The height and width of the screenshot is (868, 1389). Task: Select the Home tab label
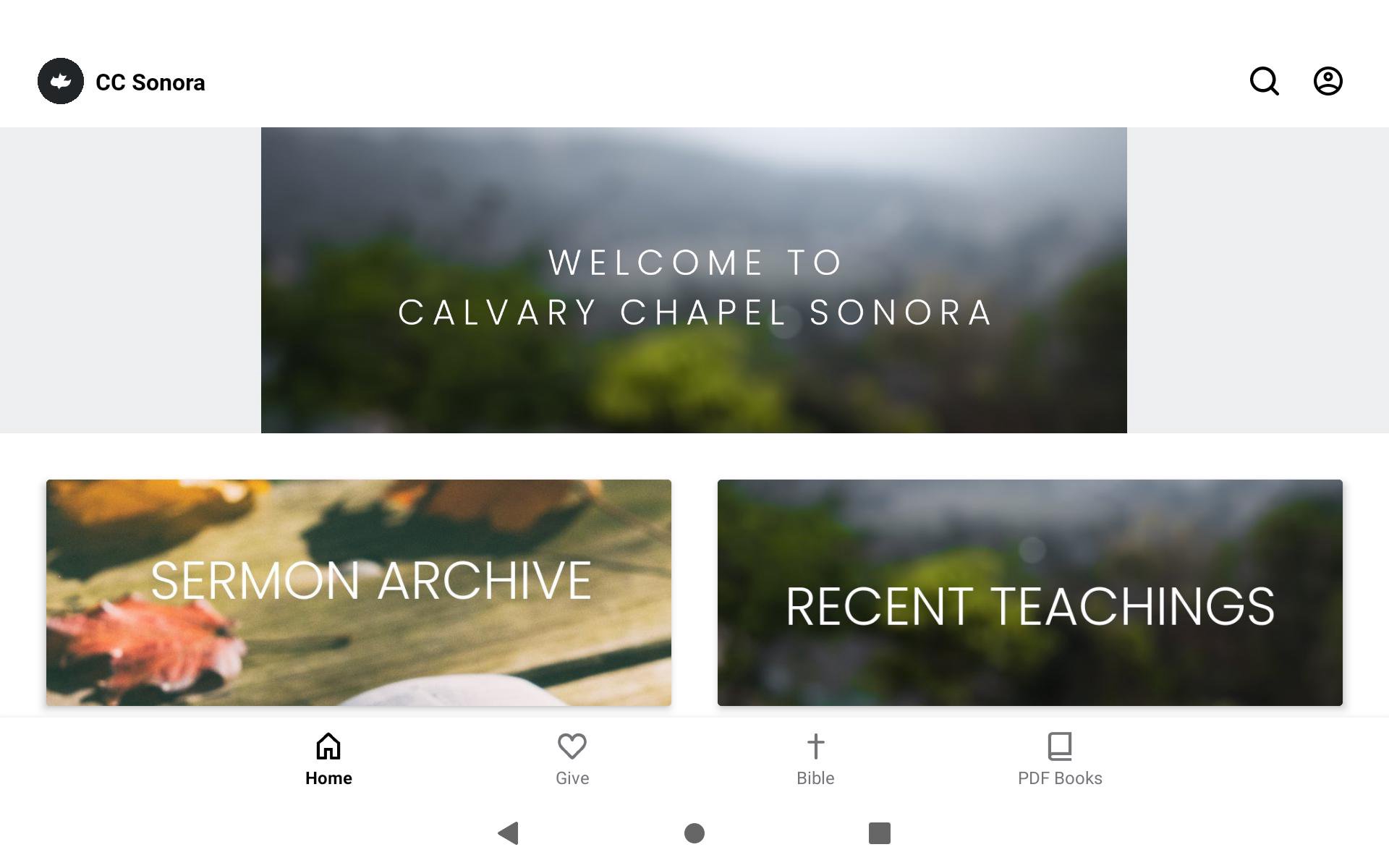pyautogui.click(x=328, y=778)
